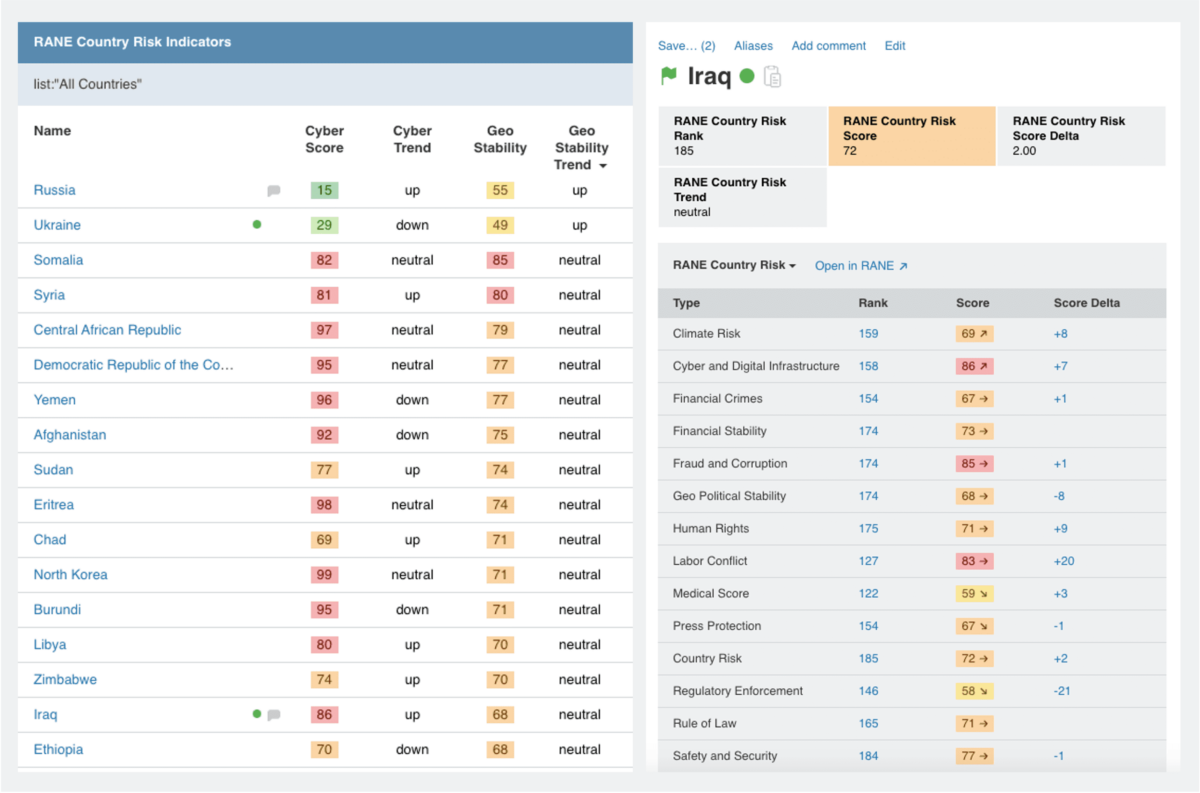Click Labor Conflict score delta +20
Viewport: 1200px width, 793px height.
click(1064, 561)
